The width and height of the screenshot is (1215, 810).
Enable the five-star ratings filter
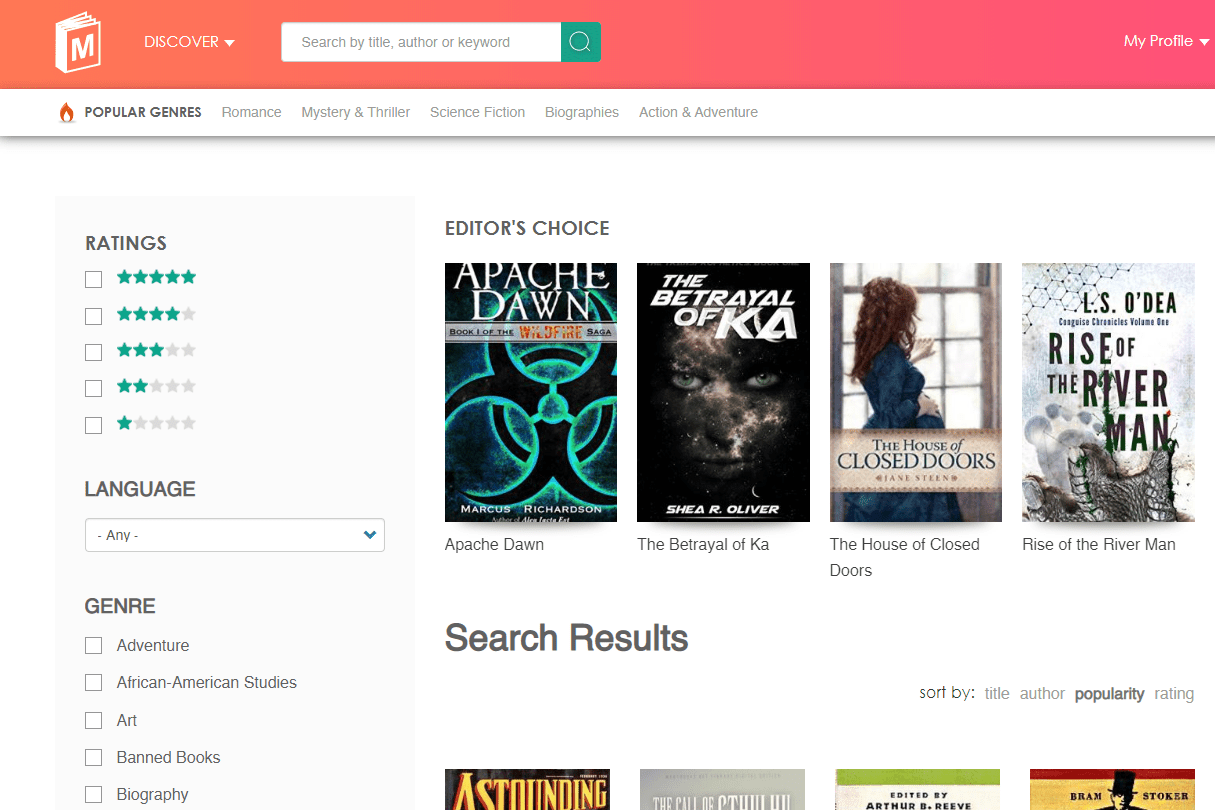coord(93,279)
